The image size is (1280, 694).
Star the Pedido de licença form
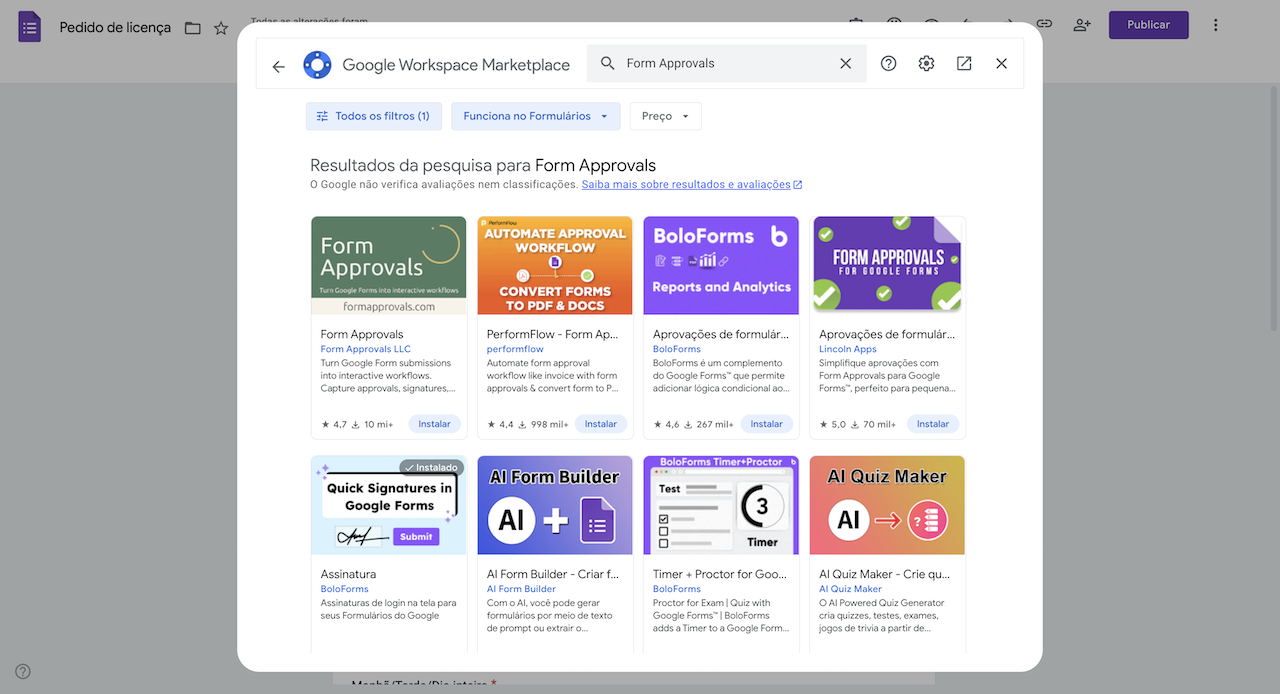[x=221, y=28]
